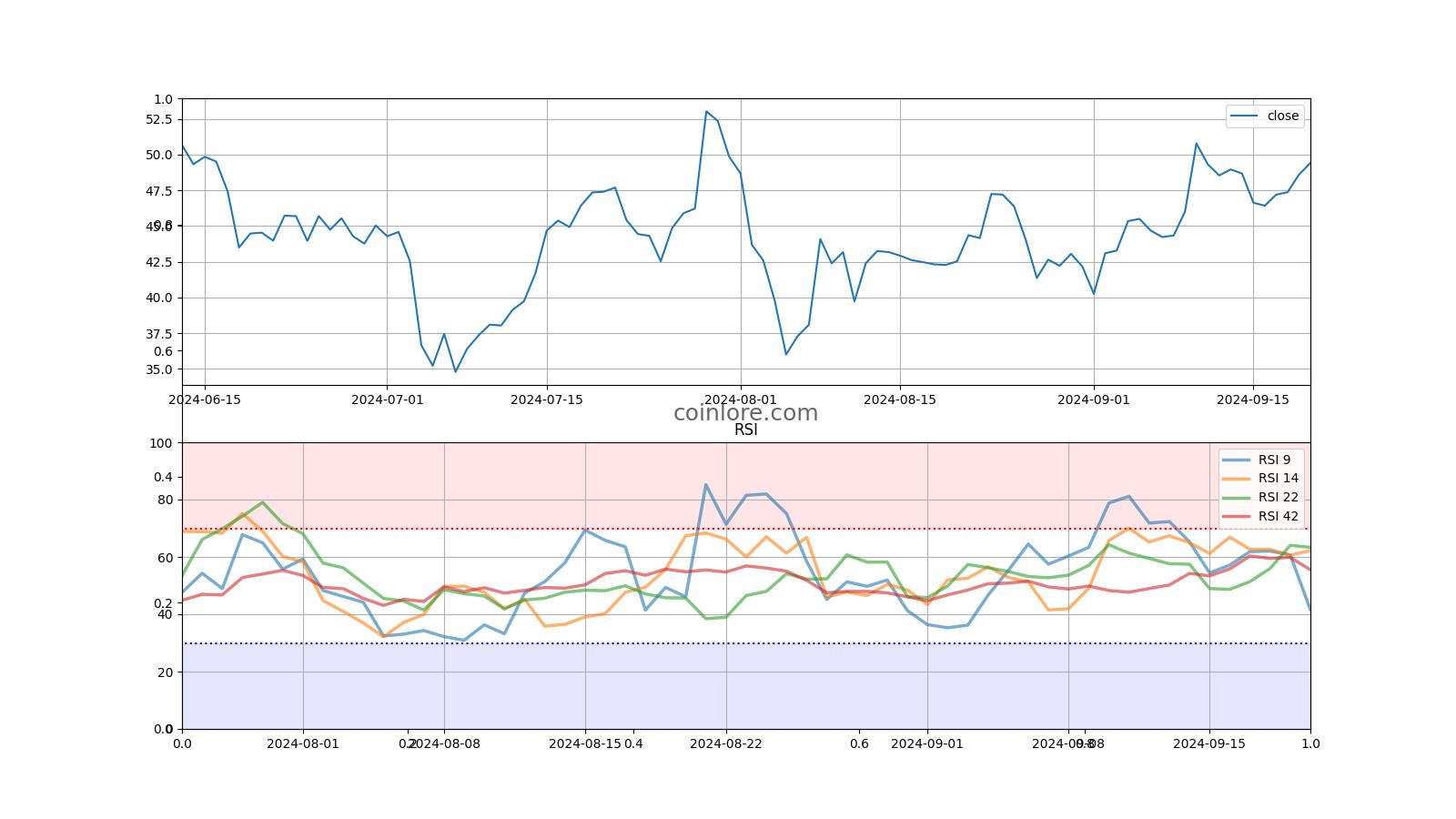The image size is (1456, 819).
Task: Click the red line sample next to RSI 42
Action: [1236, 517]
